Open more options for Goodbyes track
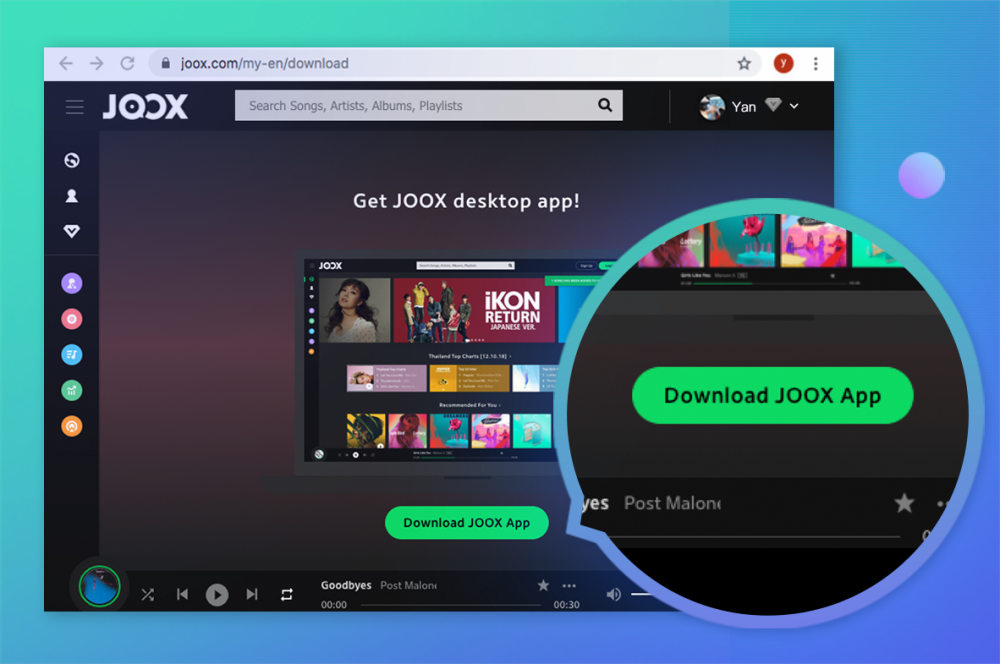Image resolution: width=1000 pixels, height=664 pixels. (569, 585)
